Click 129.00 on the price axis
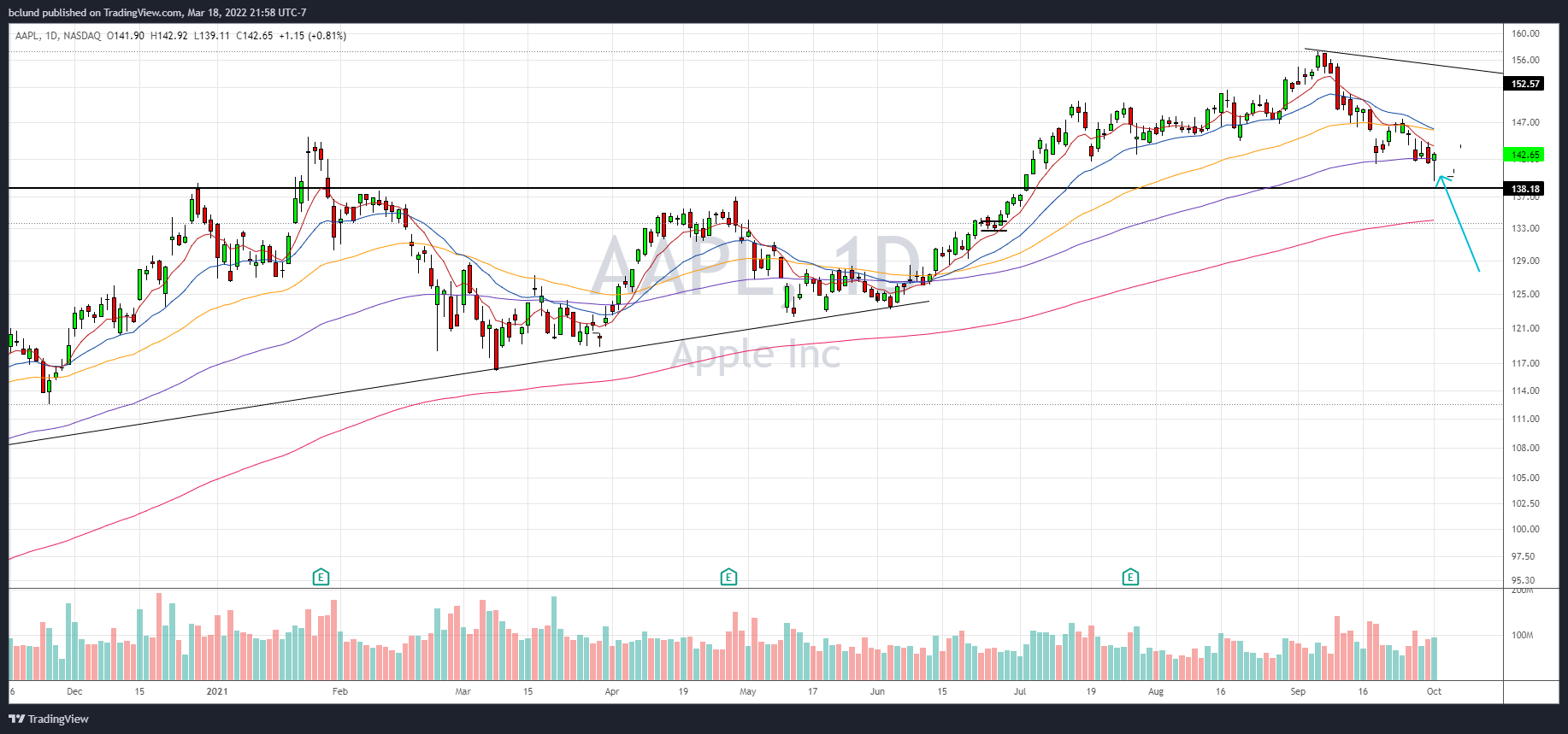 1525,261
